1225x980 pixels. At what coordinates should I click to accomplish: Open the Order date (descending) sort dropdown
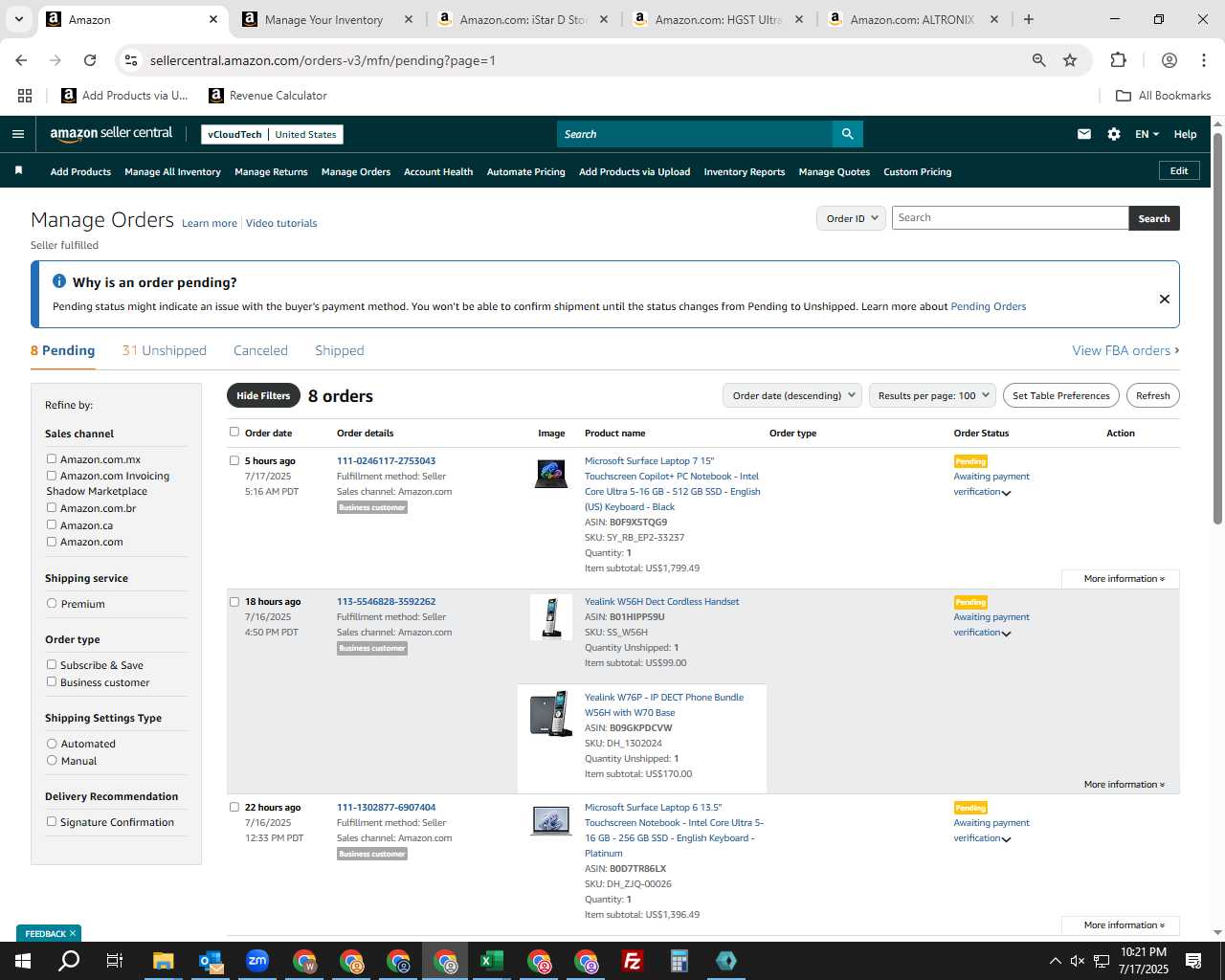pos(792,395)
